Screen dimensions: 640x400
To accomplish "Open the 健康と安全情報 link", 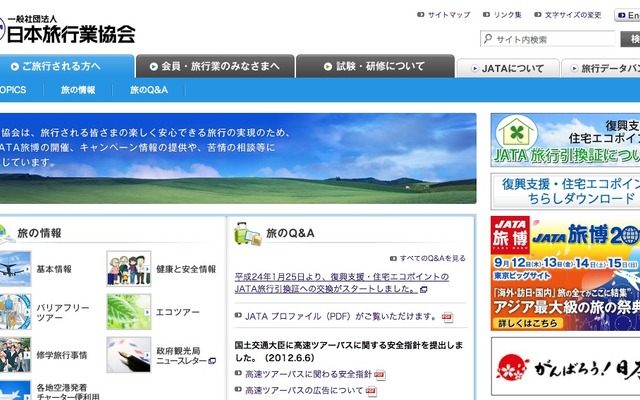I will click(186, 269).
